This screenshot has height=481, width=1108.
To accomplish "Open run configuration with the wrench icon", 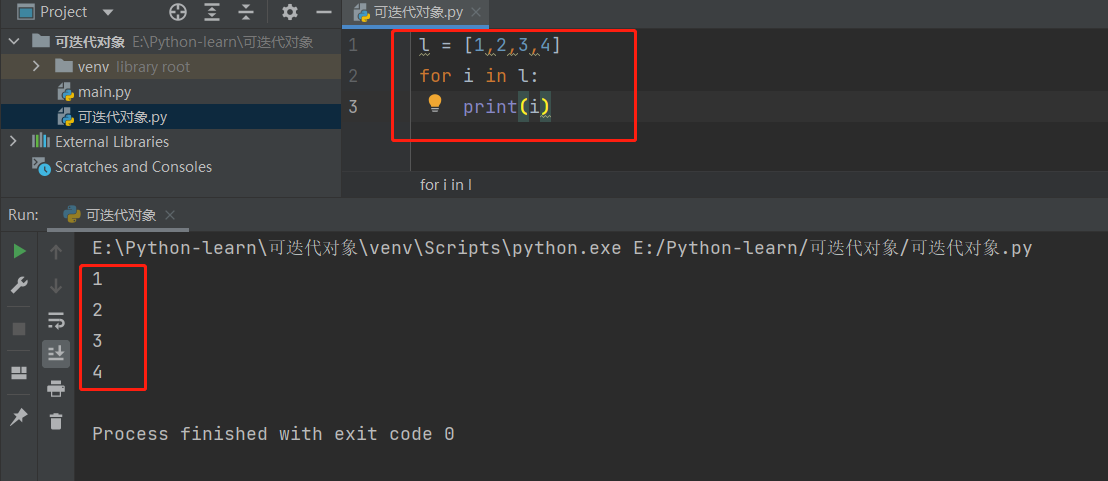I will (x=19, y=286).
